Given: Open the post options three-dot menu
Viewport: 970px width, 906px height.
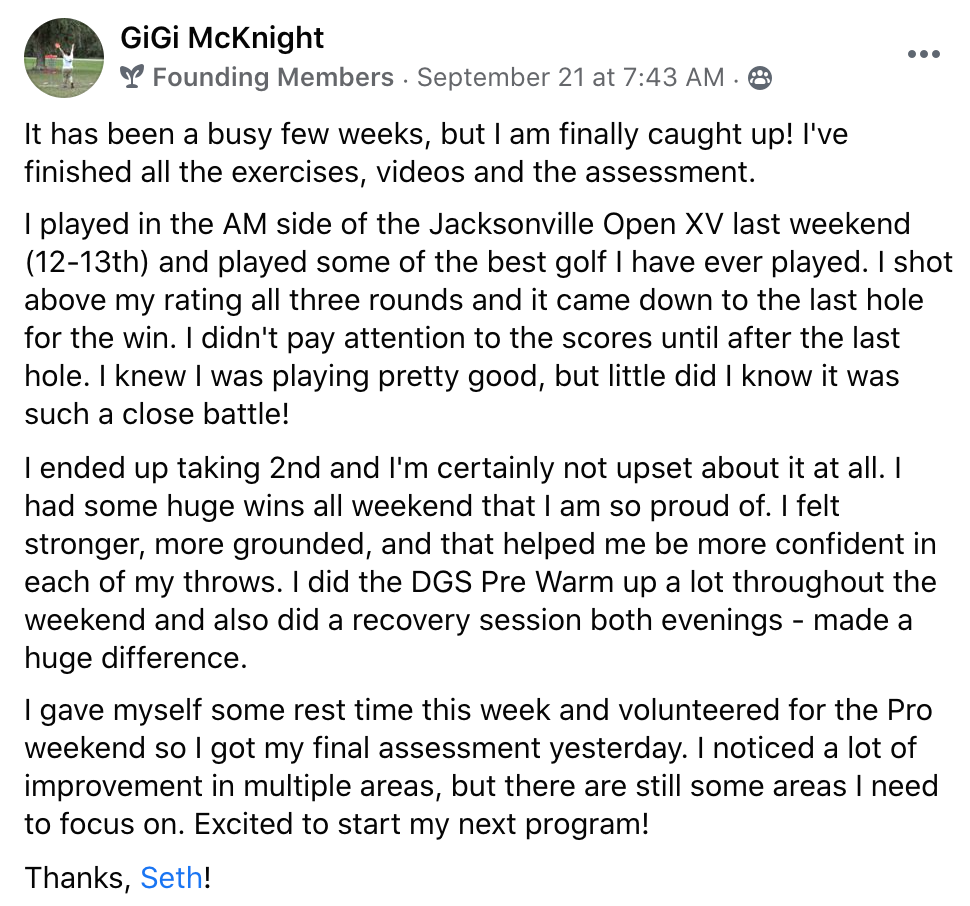Looking at the screenshot, I should (x=922, y=54).
